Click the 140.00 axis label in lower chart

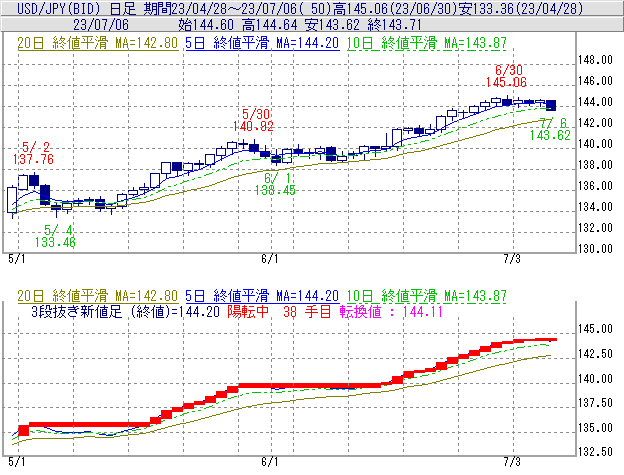[x=595, y=379]
